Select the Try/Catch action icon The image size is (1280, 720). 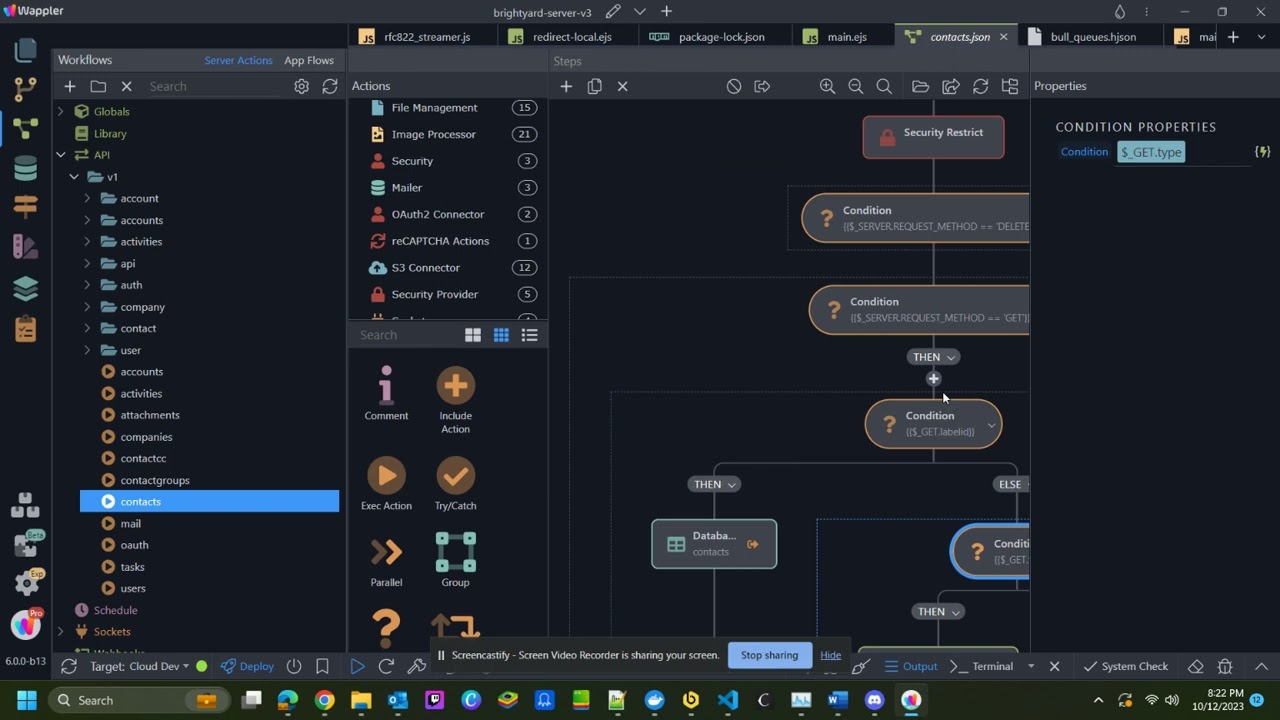(455, 484)
